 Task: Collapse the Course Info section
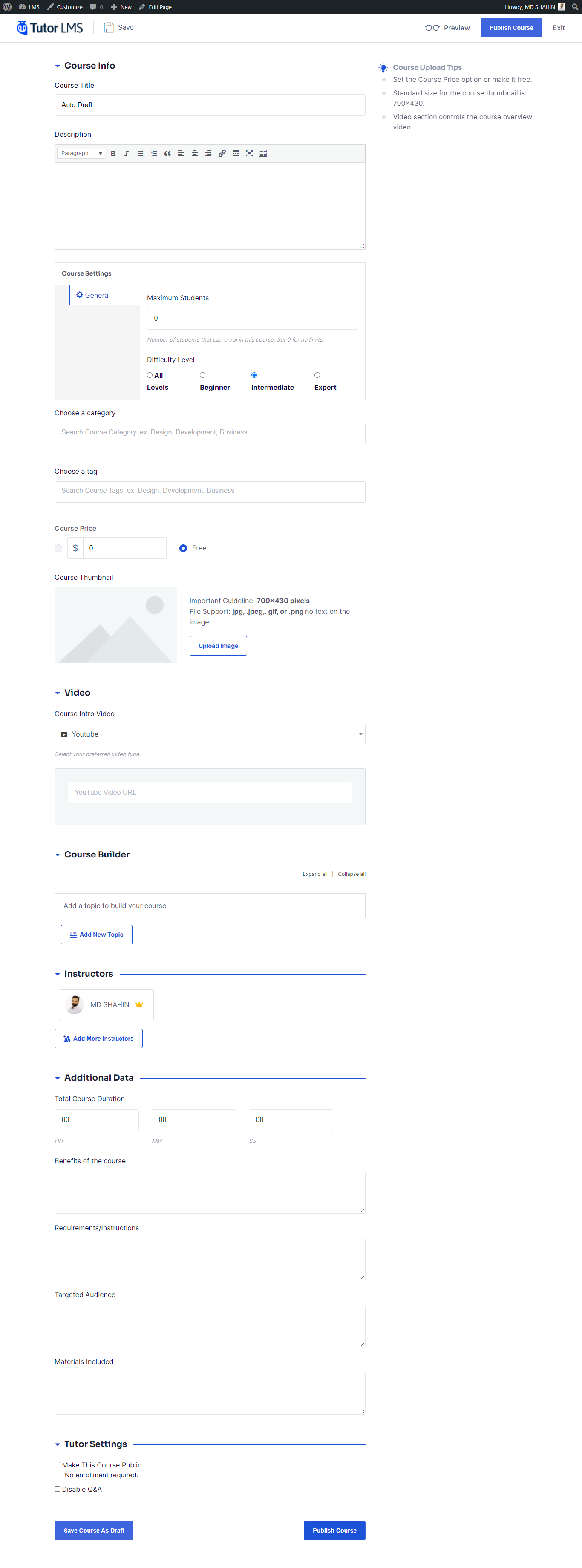tap(58, 66)
